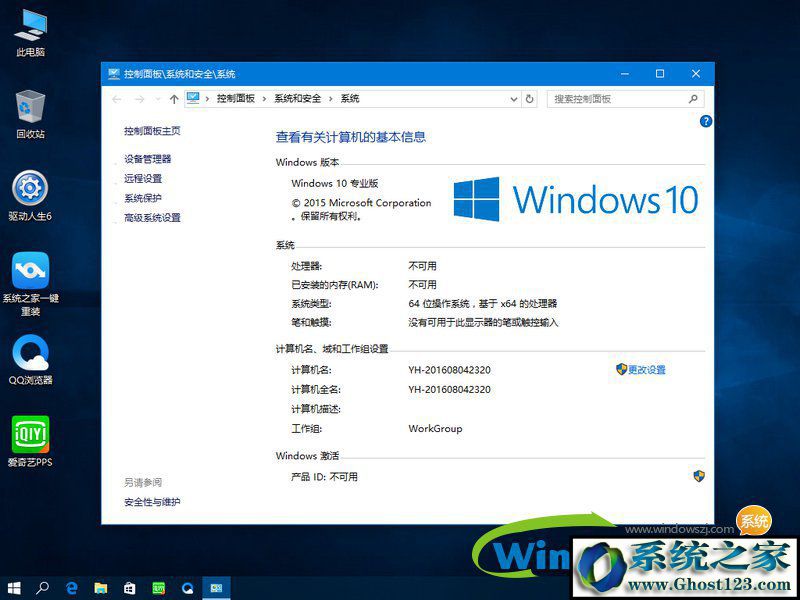Open 高级系统设置 in the sidebar

(152, 218)
